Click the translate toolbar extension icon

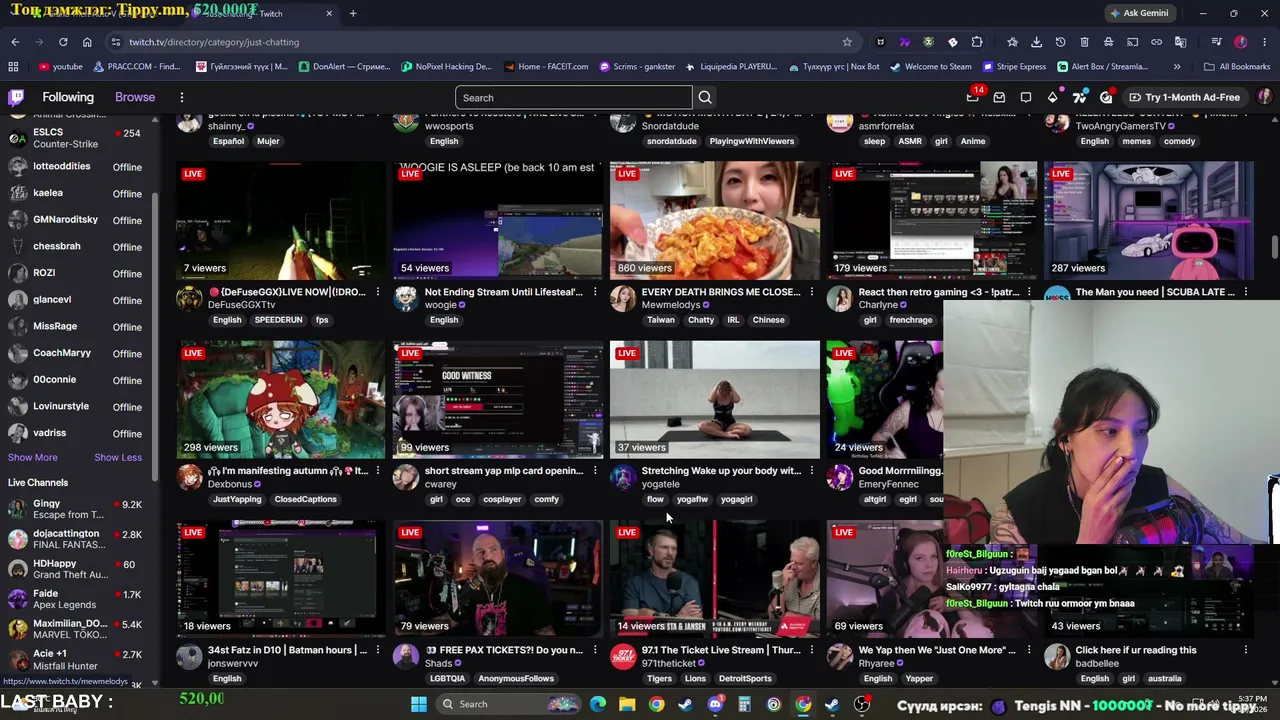(1180, 42)
